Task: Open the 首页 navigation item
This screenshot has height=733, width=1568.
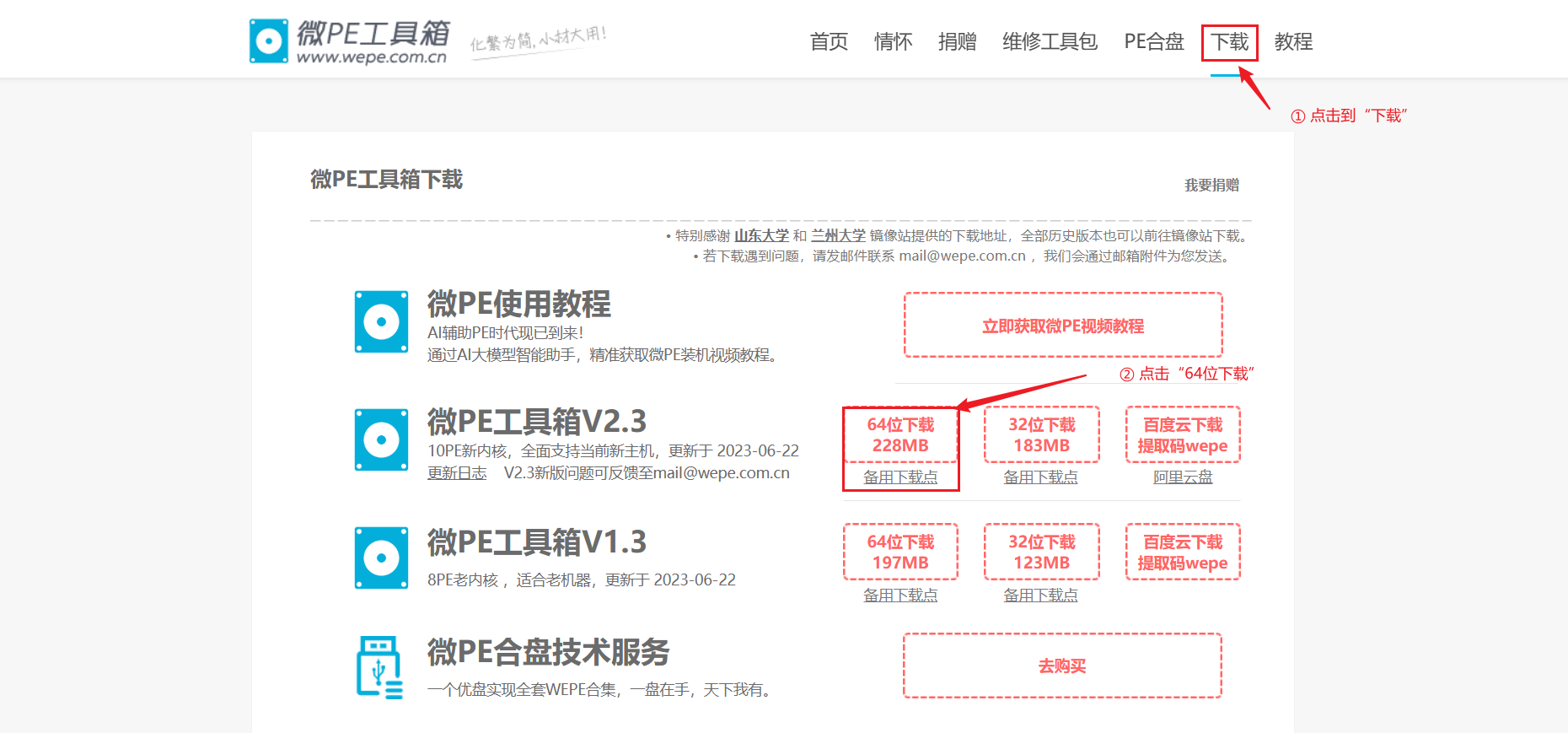Action: click(829, 41)
